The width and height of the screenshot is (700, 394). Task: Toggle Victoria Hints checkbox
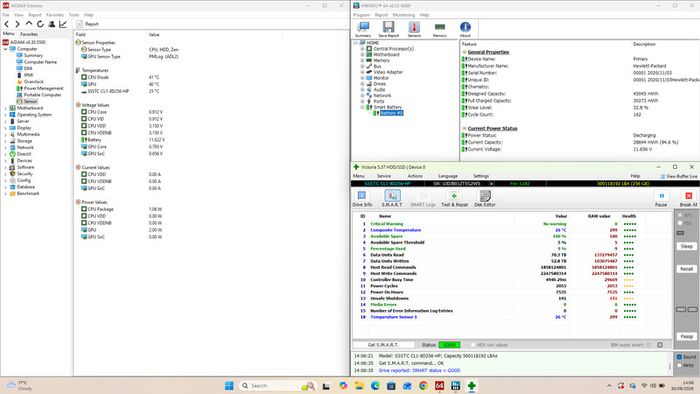click(679, 365)
